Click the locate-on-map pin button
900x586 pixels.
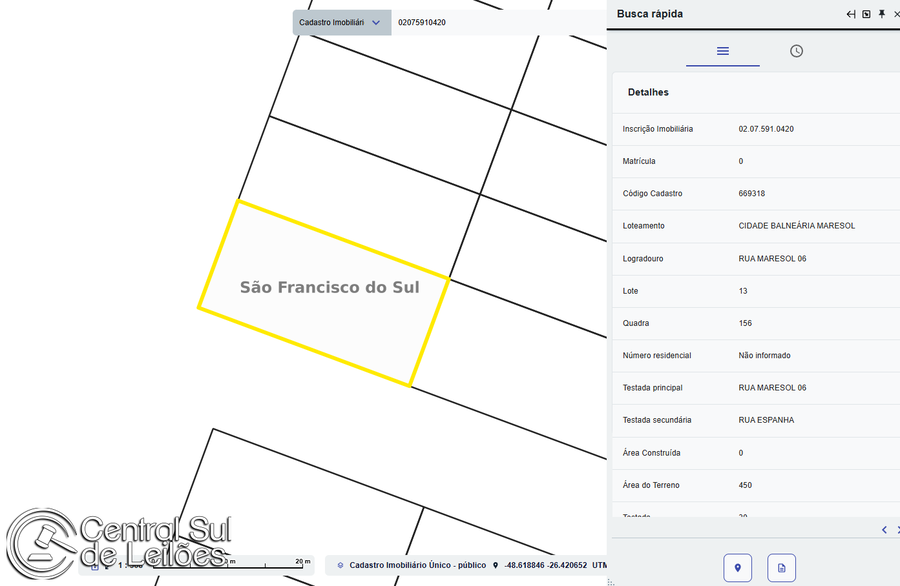[738, 568]
